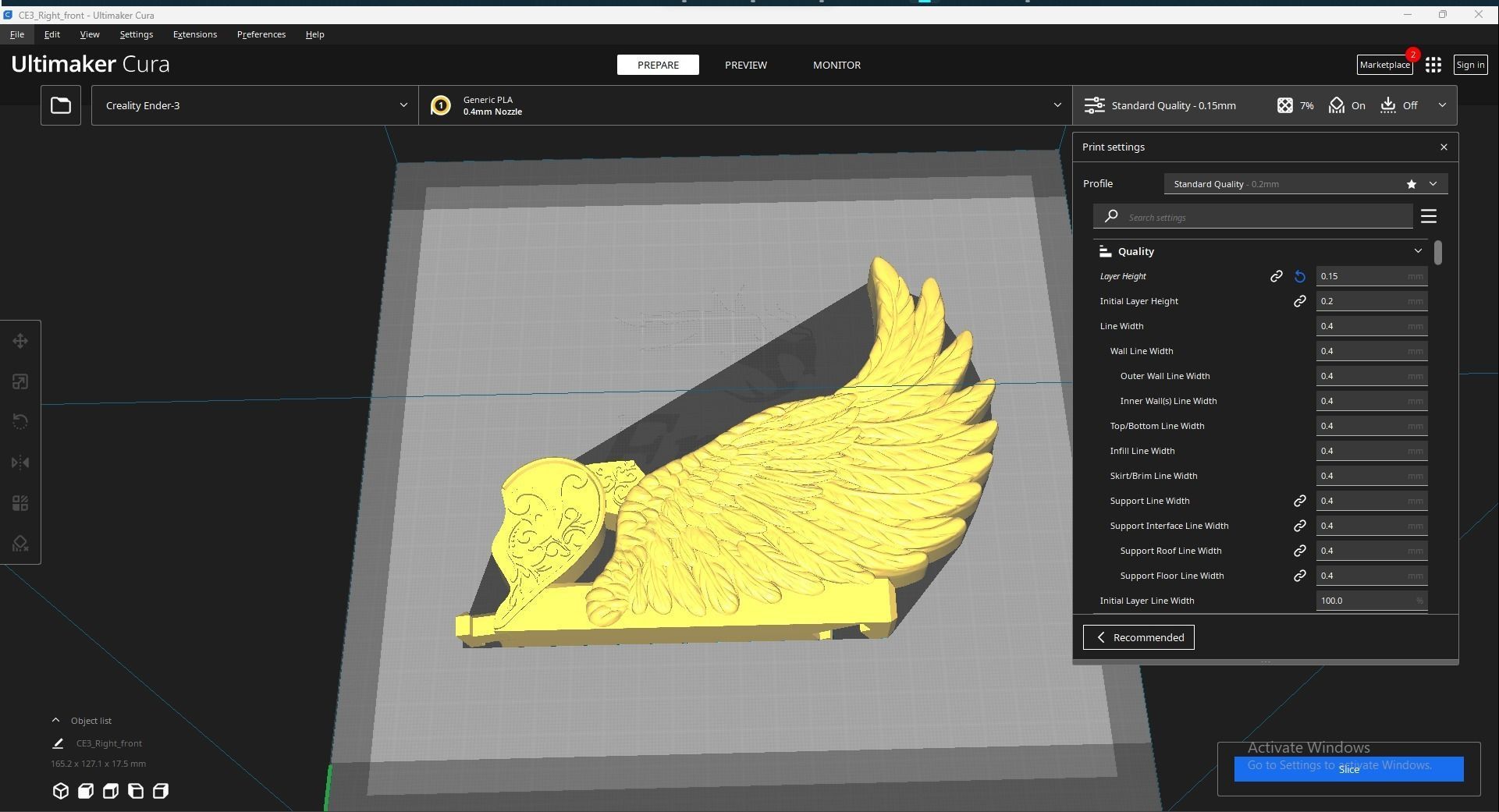This screenshot has width=1499, height=812.
Task: Collapse the Quality settings section
Action: pyautogui.click(x=1418, y=251)
